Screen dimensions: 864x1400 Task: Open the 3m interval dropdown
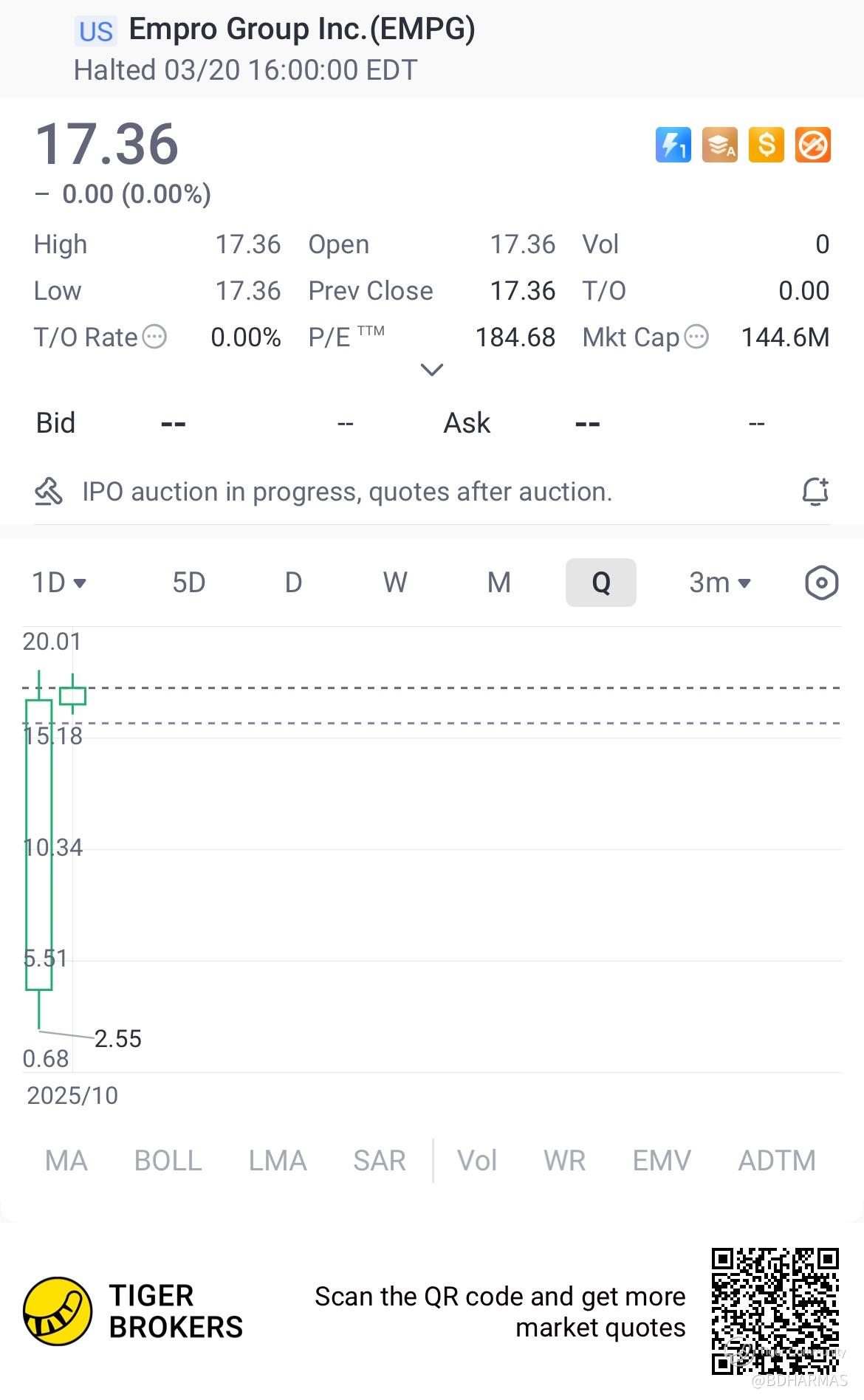(719, 583)
